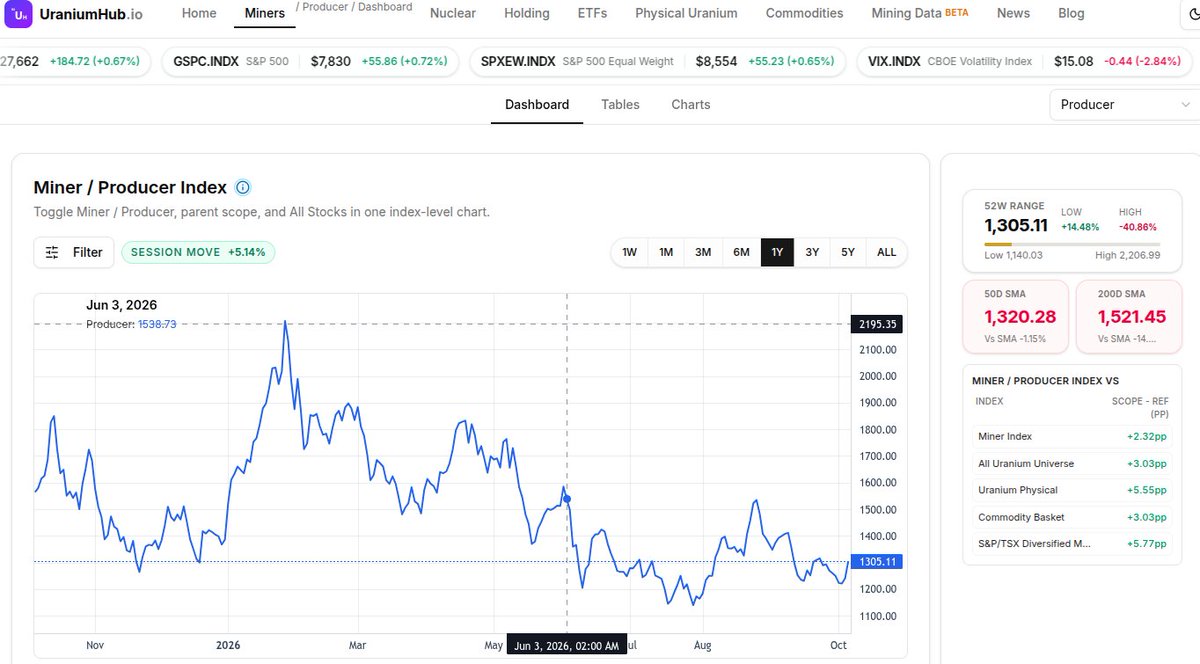Select the 1W time range

point(630,252)
